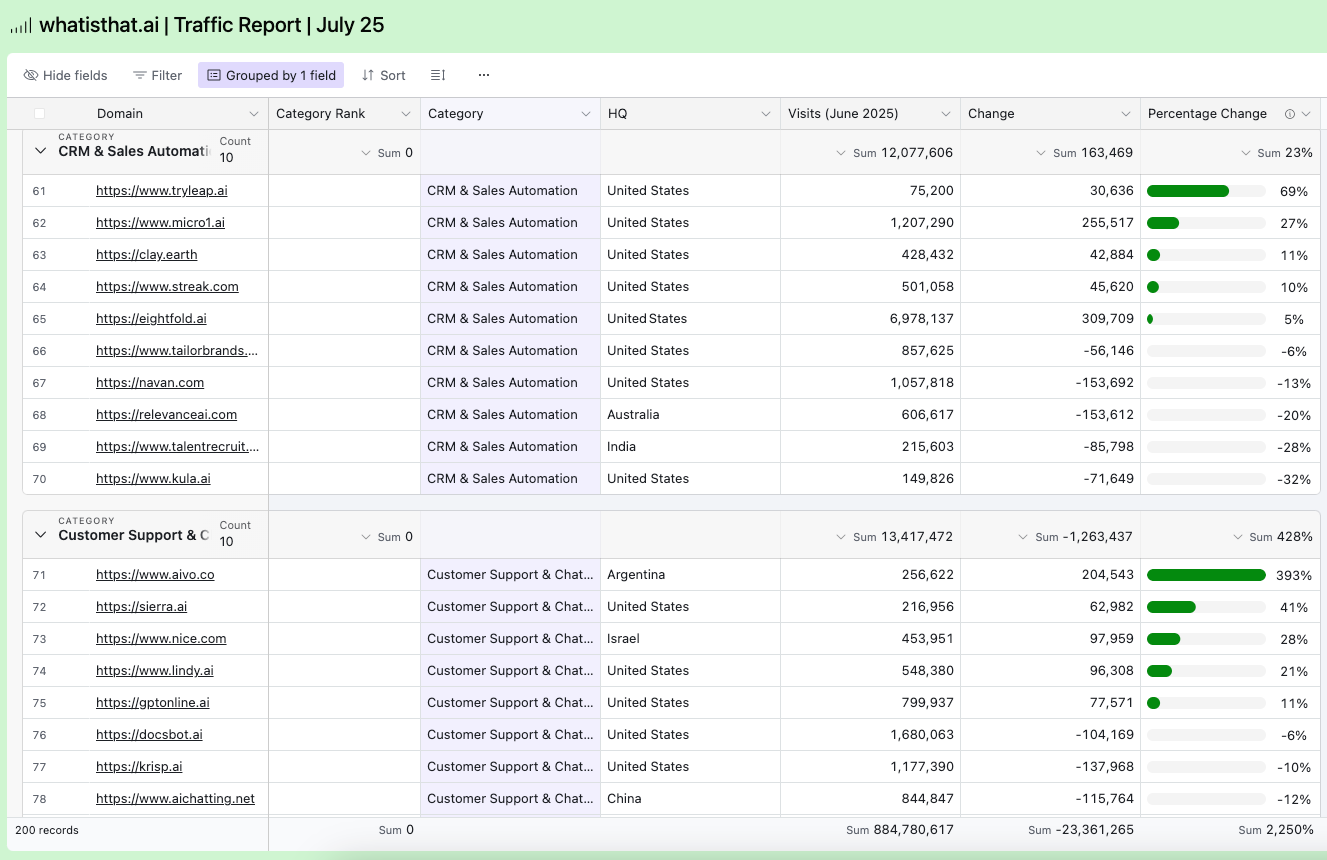Image resolution: width=1327 pixels, height=860 pixels.
Task: Collapse the CRM & Sales Automation group
Action: click(x=40, y=151)
